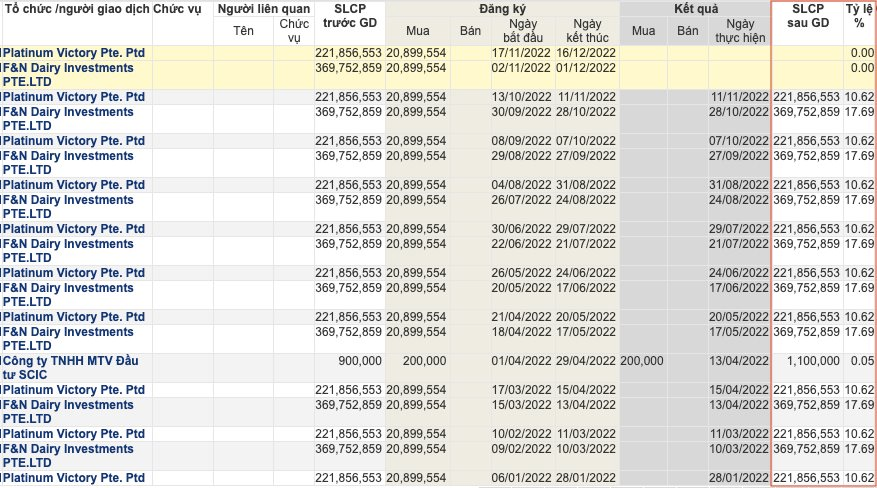877x488 pixels.
Task: Select the 'Ngày bắt đầu' column header
Action: coord(516,31)
